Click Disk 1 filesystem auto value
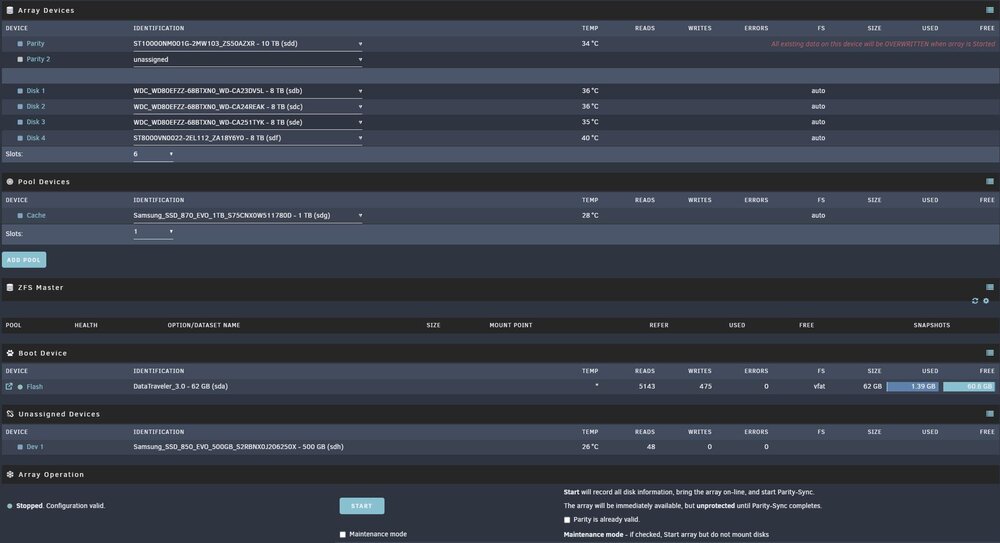The image size is (1000, 543). 818,91
